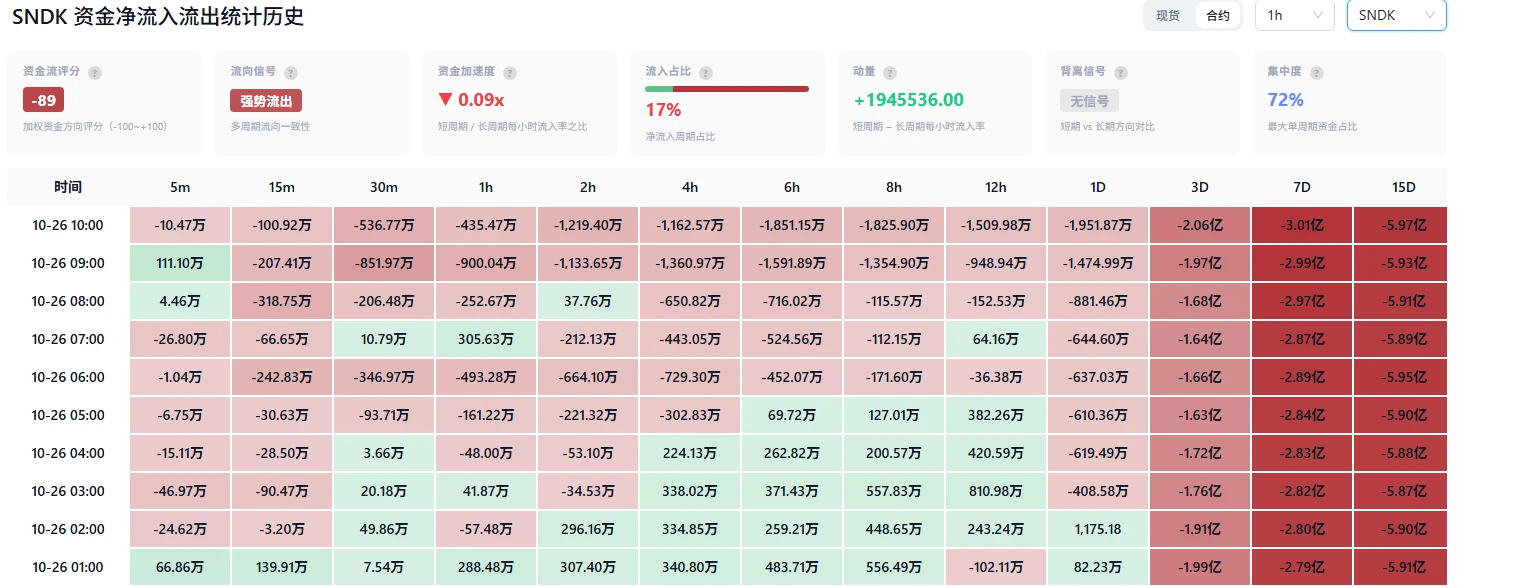Click the 15m column header
This screenshot has width=1530, height=587.
(282, 187)
